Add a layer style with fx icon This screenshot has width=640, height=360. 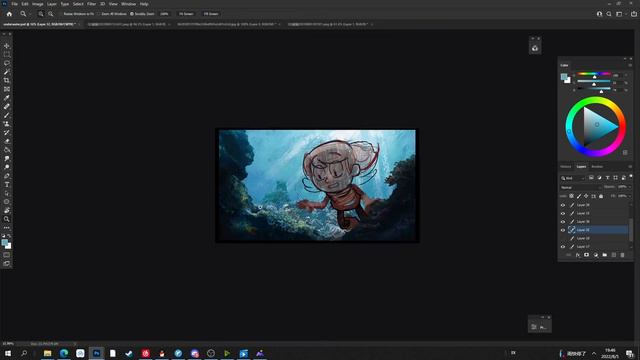point(578,255)
